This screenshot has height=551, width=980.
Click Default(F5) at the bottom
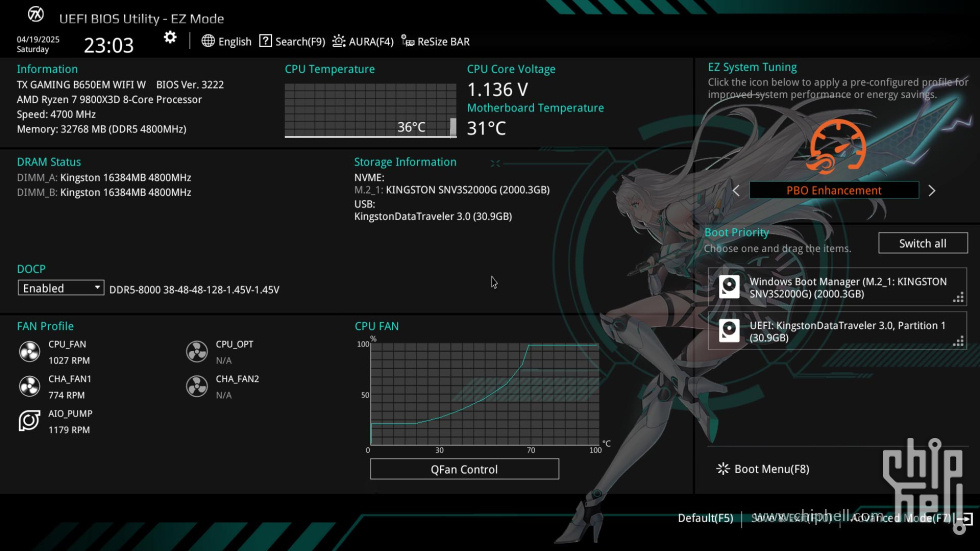pyautogui.click(x=706, y=518)
